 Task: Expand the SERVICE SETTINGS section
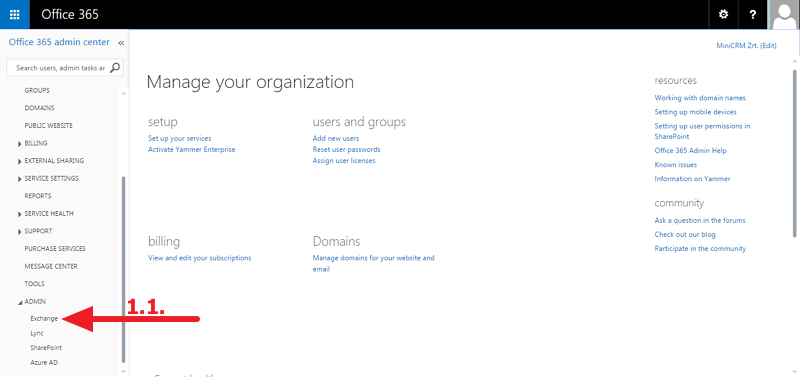(x=20, y=179)
